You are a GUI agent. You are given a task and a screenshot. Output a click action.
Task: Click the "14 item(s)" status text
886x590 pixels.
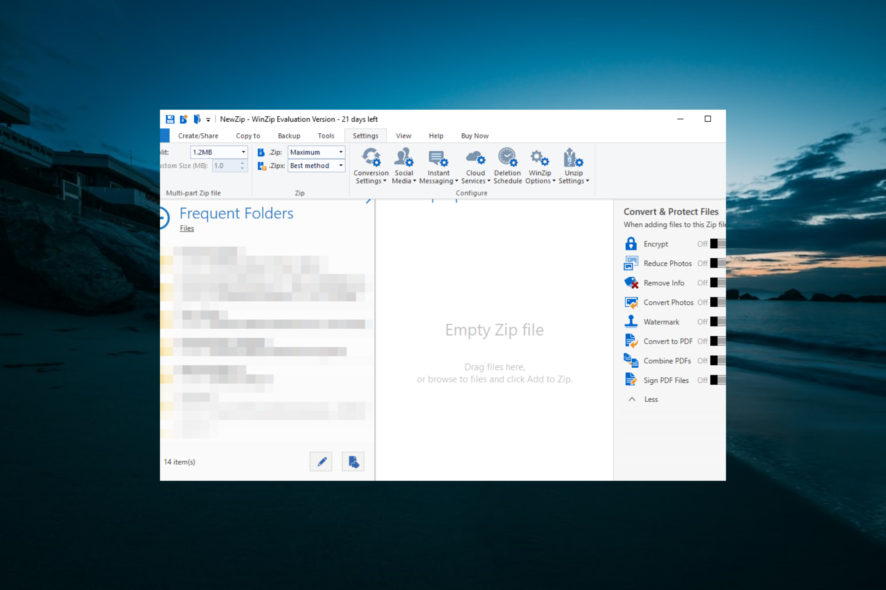[x=180, y=462]
